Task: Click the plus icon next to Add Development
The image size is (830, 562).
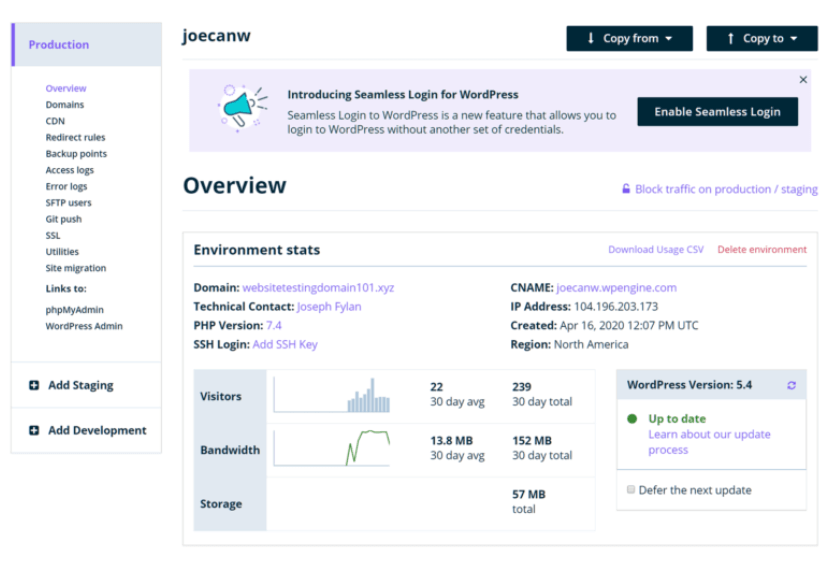Action: [34, 430]
